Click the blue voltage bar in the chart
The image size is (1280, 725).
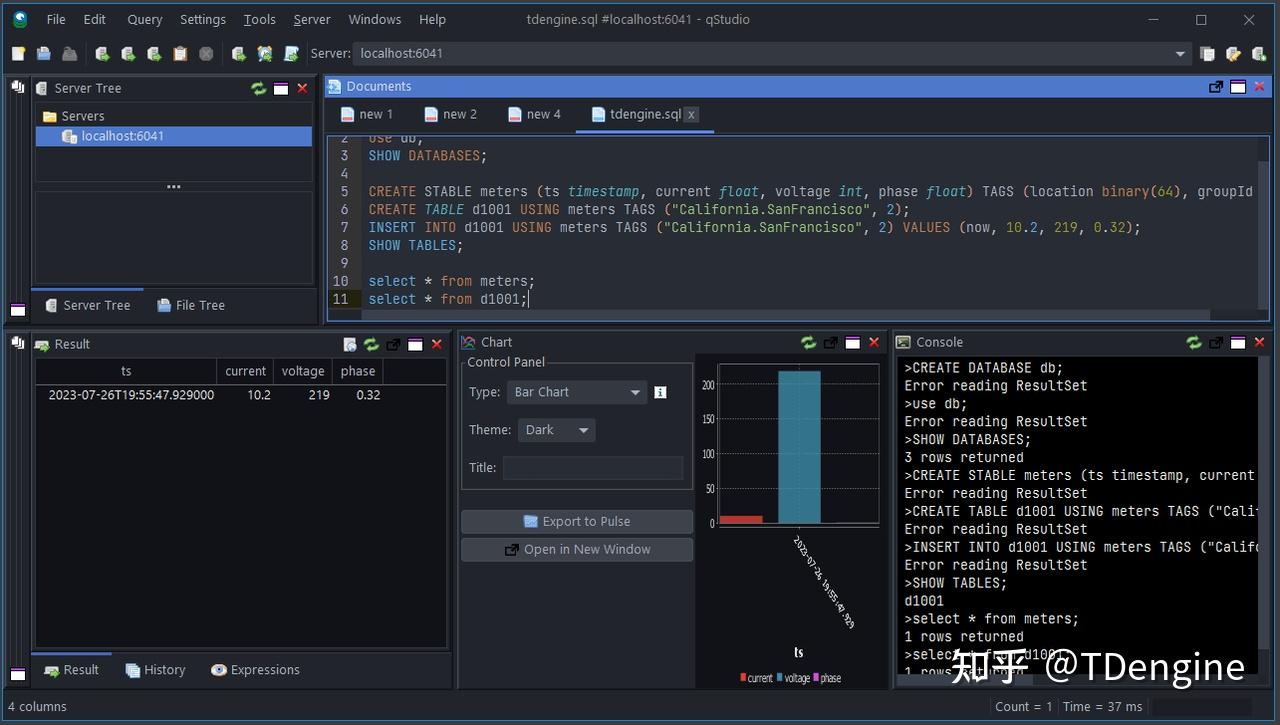(x=799, y=447)
